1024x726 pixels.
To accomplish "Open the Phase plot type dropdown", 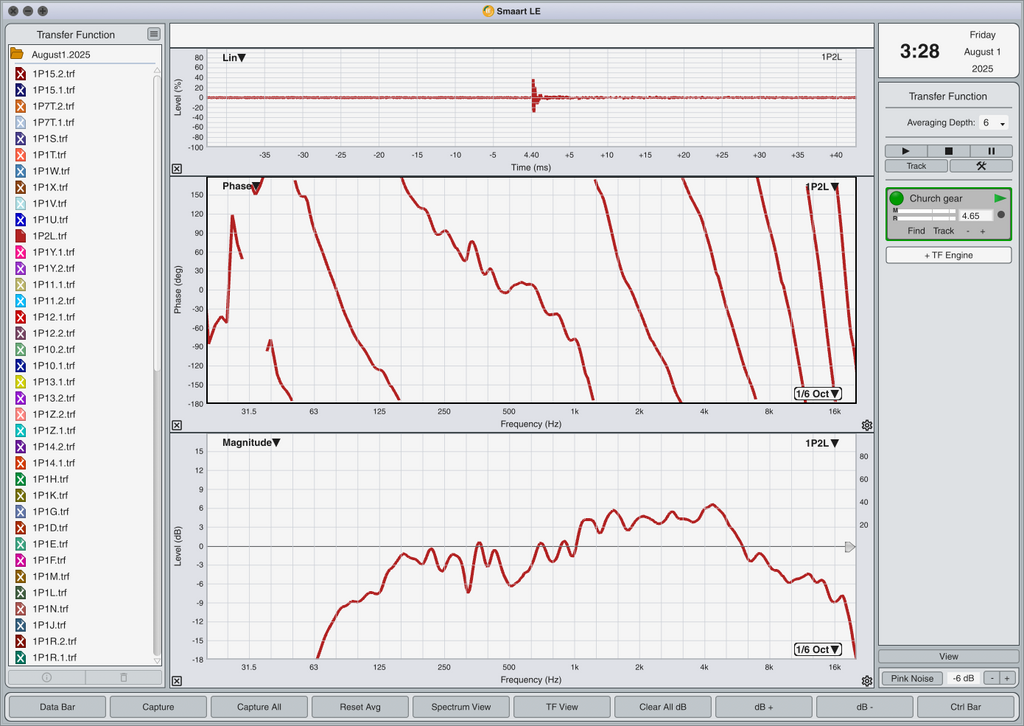I will (241, 186).
